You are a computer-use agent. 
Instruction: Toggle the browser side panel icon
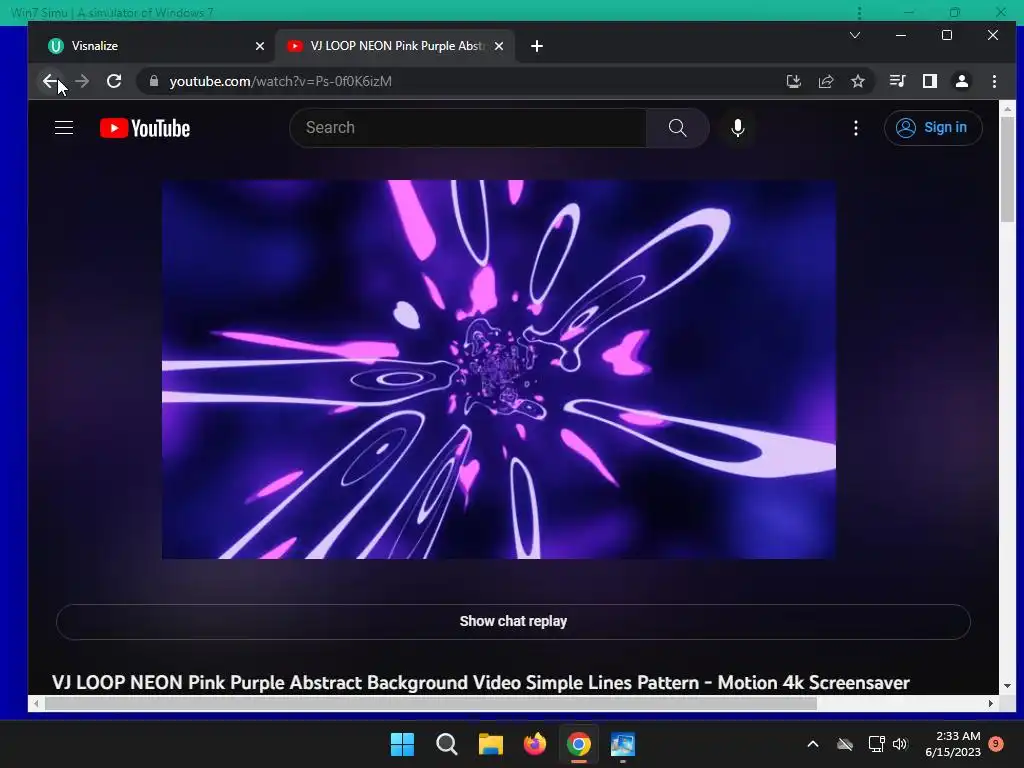pyautogui.click(x=929, y=81)
